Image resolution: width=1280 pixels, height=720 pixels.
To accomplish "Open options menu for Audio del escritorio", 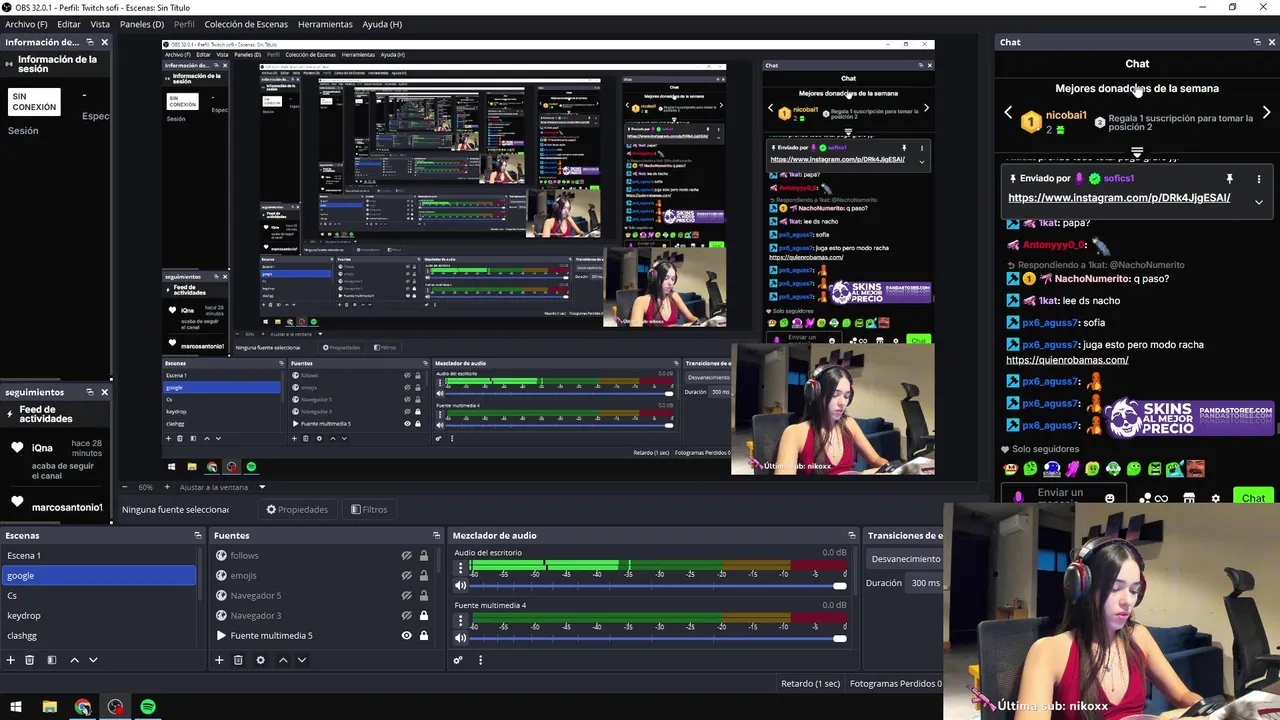I will point(461,568).
